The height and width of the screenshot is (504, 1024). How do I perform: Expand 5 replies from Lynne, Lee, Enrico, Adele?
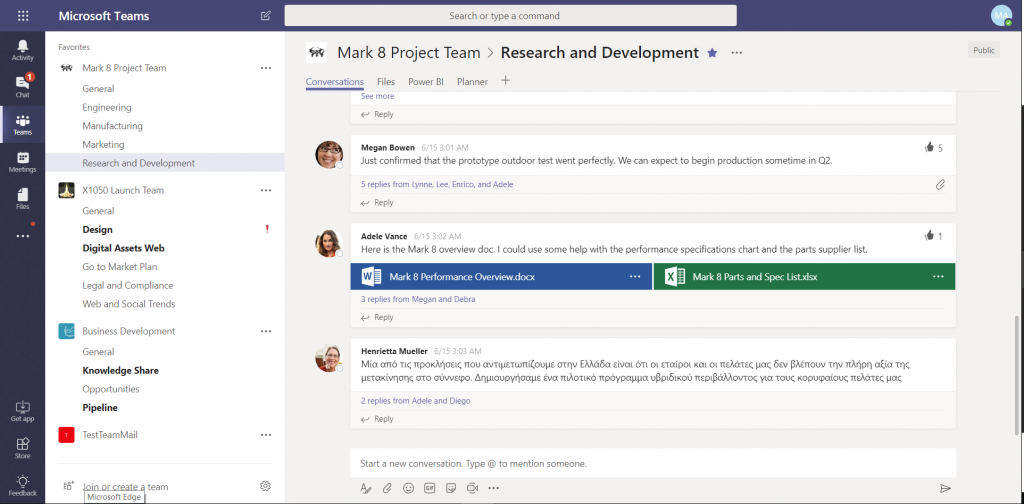click(x=437, y=185)
